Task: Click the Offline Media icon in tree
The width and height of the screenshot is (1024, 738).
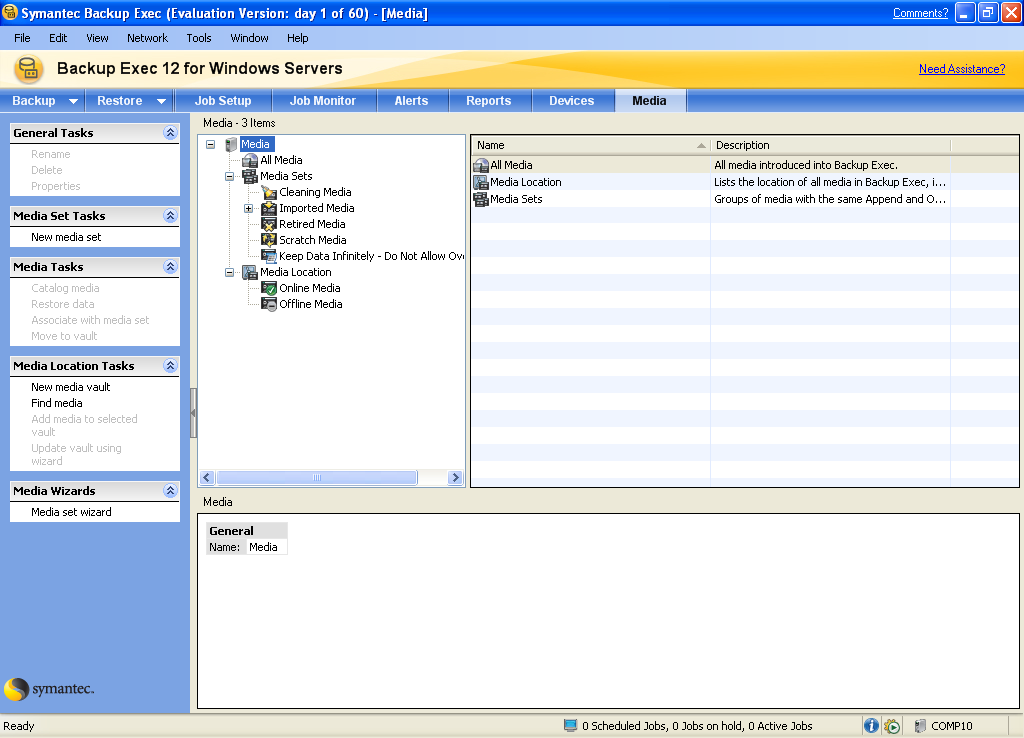Action: click(269, 304)
